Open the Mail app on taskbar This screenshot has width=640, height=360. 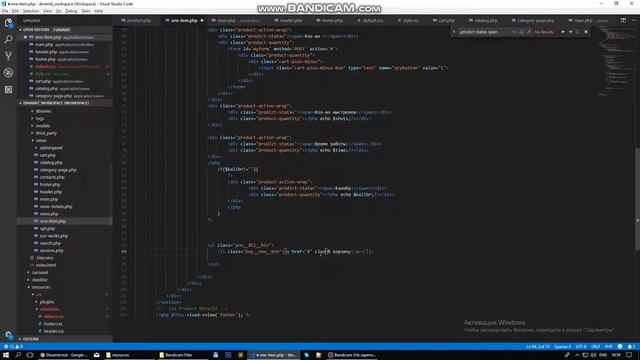pos(97,355)
